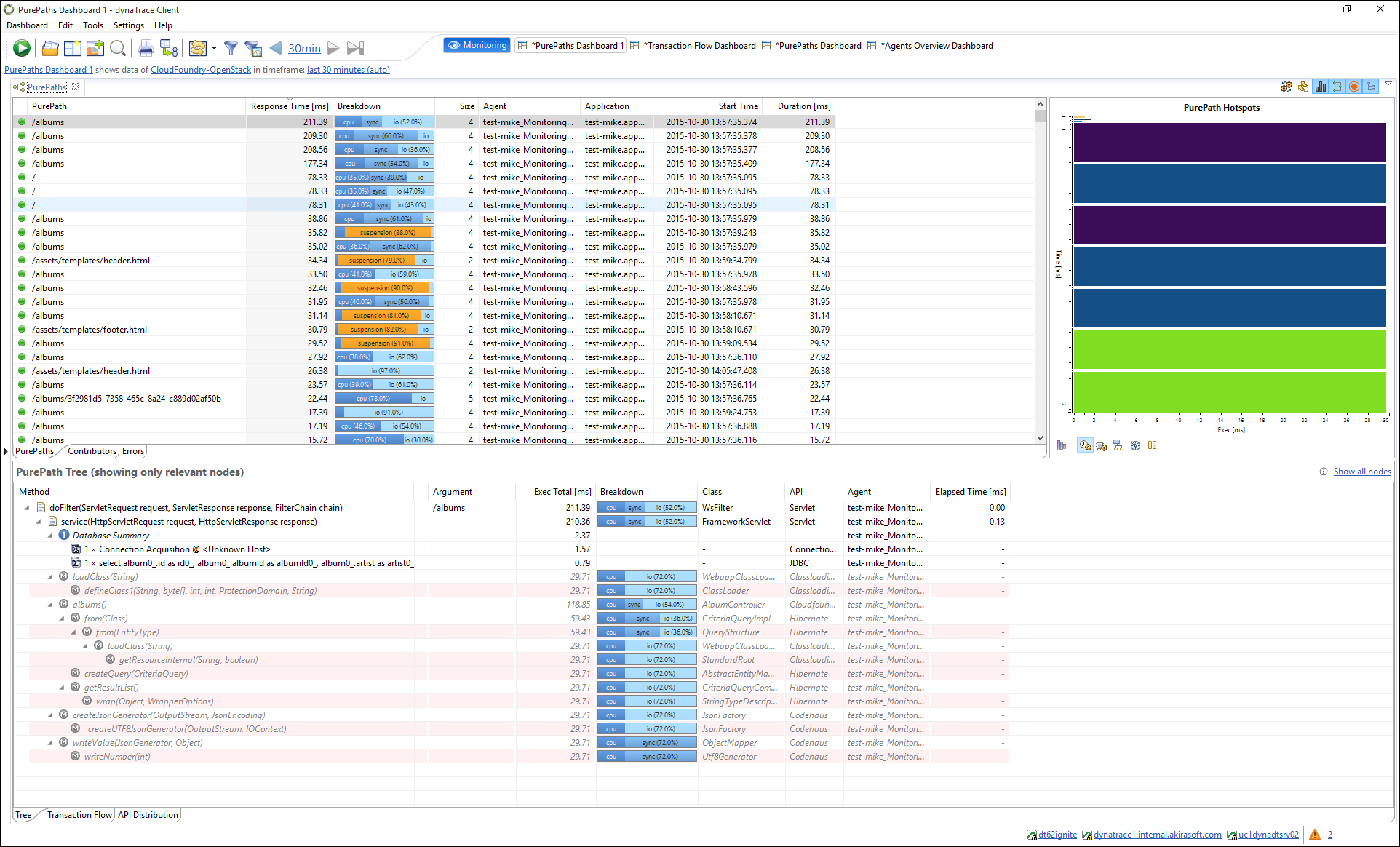Click the green Start Session play button
The height and width of the screenshot is (847, 1400).
tap(22, 48)
